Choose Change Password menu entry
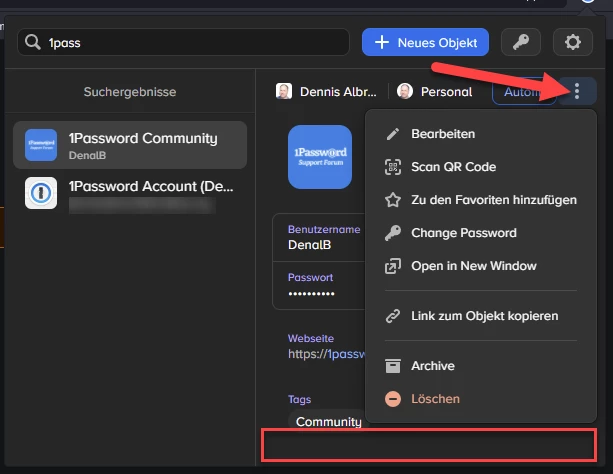 [x=481, y=233]
